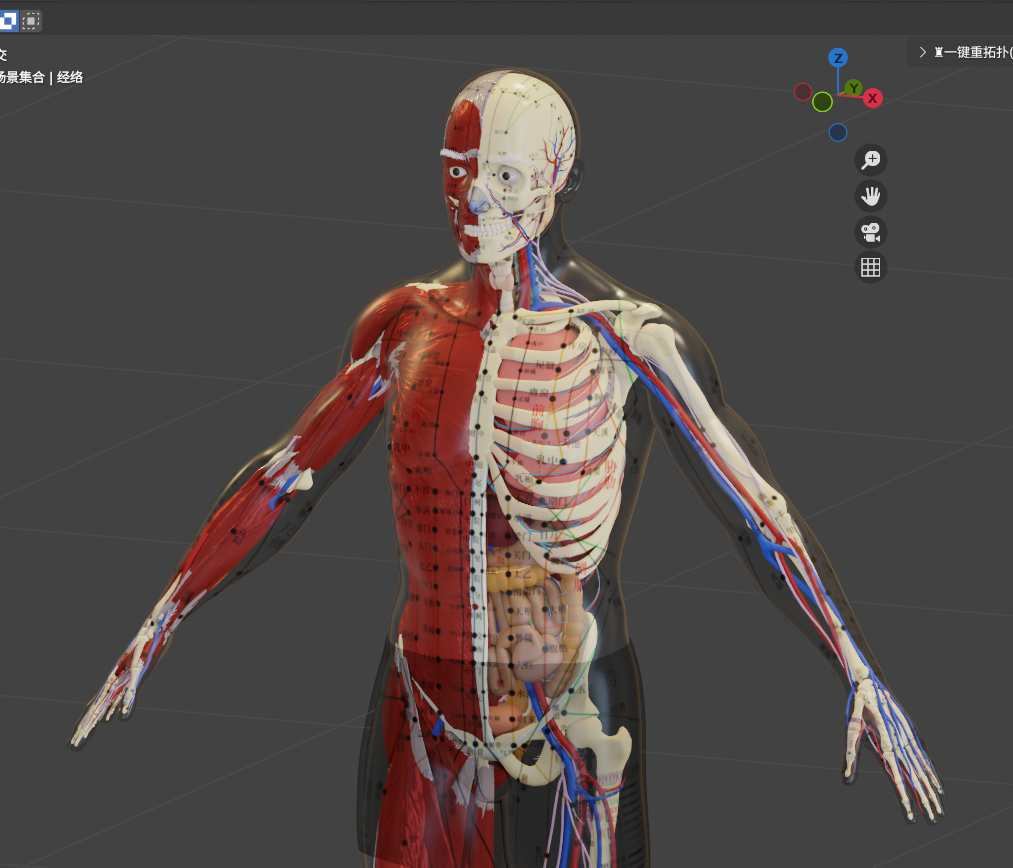Choose the dashed-square selection mode icon
Image resolution: width=1013 pixels, height=868 pixels.
pos(32,19)
